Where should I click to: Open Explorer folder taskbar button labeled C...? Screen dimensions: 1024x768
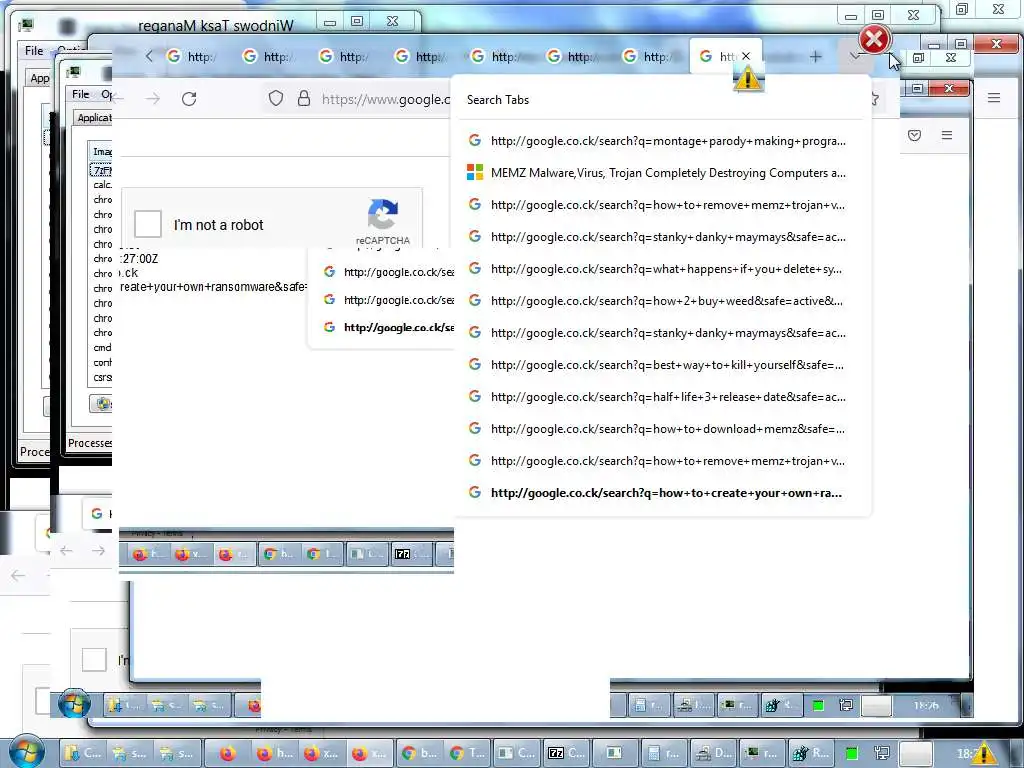tap(83, 754)
